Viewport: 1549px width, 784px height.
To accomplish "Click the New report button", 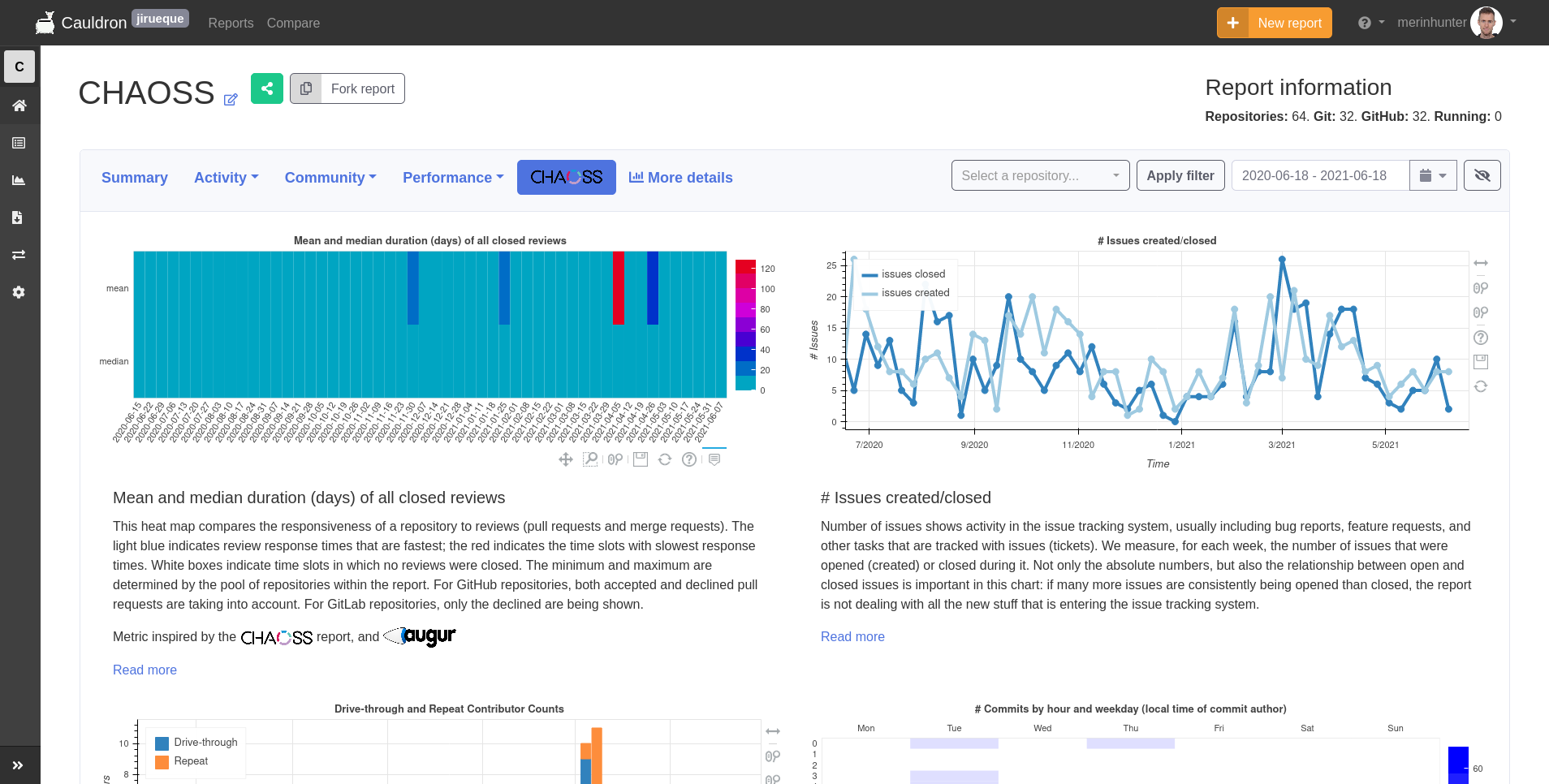I will (x=1275, y=23).
